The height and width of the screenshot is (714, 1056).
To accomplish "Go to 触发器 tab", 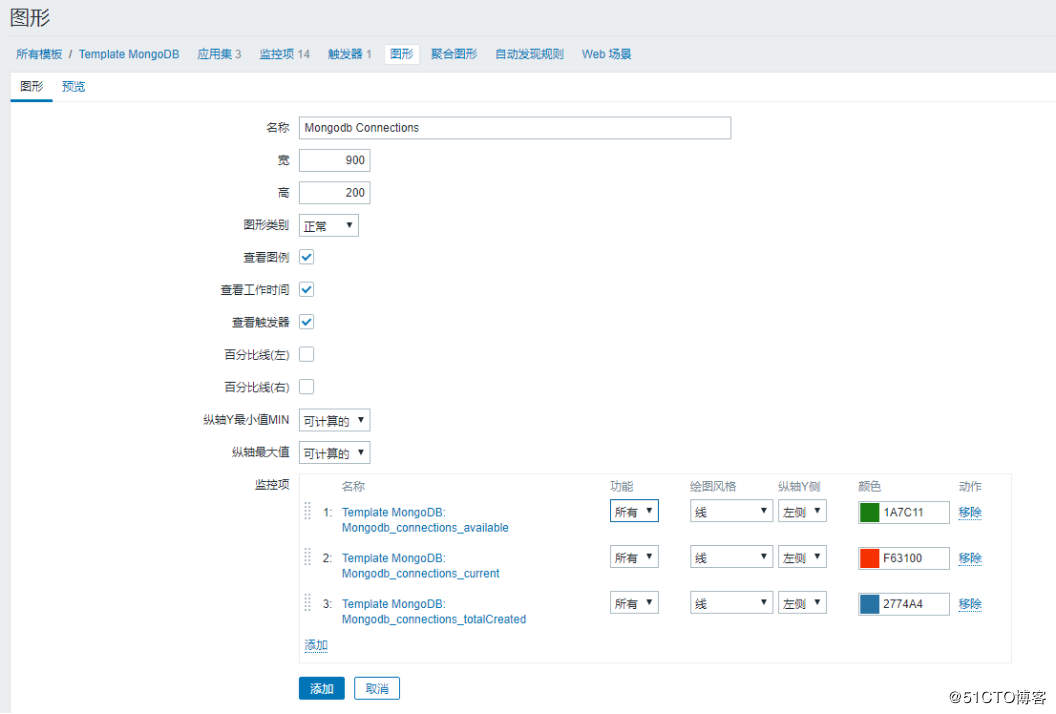I will click(350, 54).
